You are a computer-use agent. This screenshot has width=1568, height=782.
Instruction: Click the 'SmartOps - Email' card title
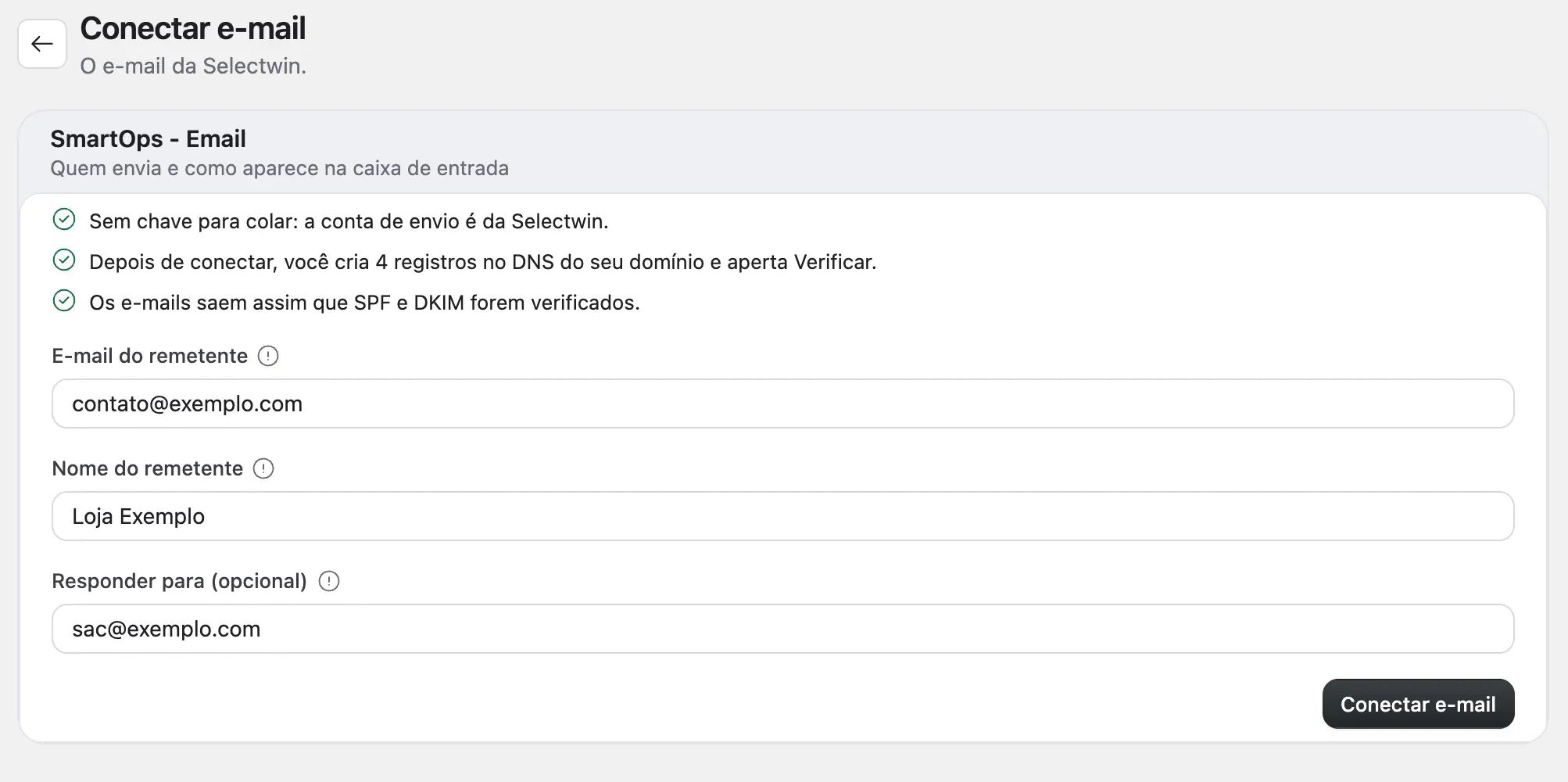point(149,138)
